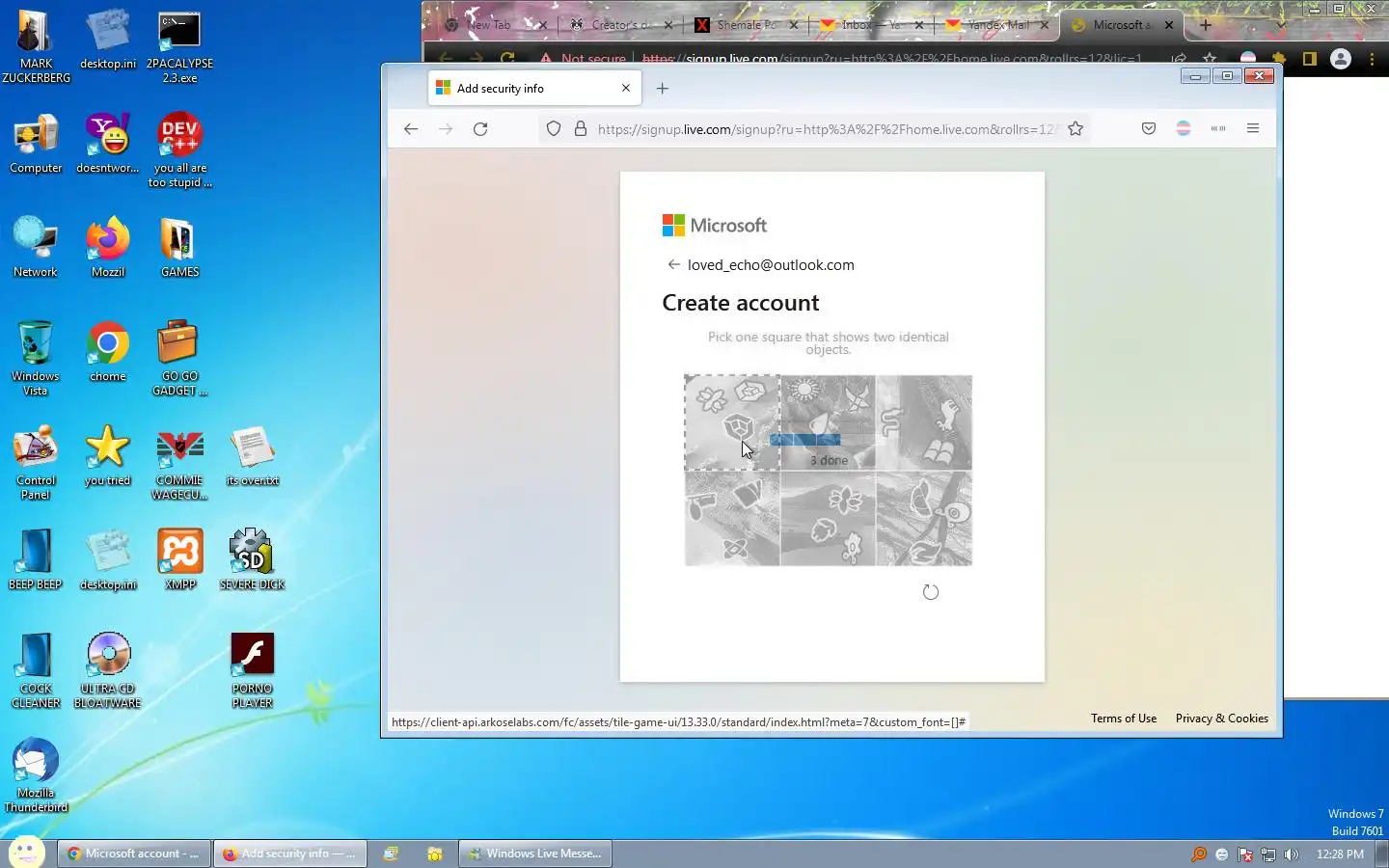Open the GO GO GADGET briefcase icon
1389x868 pixels.
(x=179, y=359)
